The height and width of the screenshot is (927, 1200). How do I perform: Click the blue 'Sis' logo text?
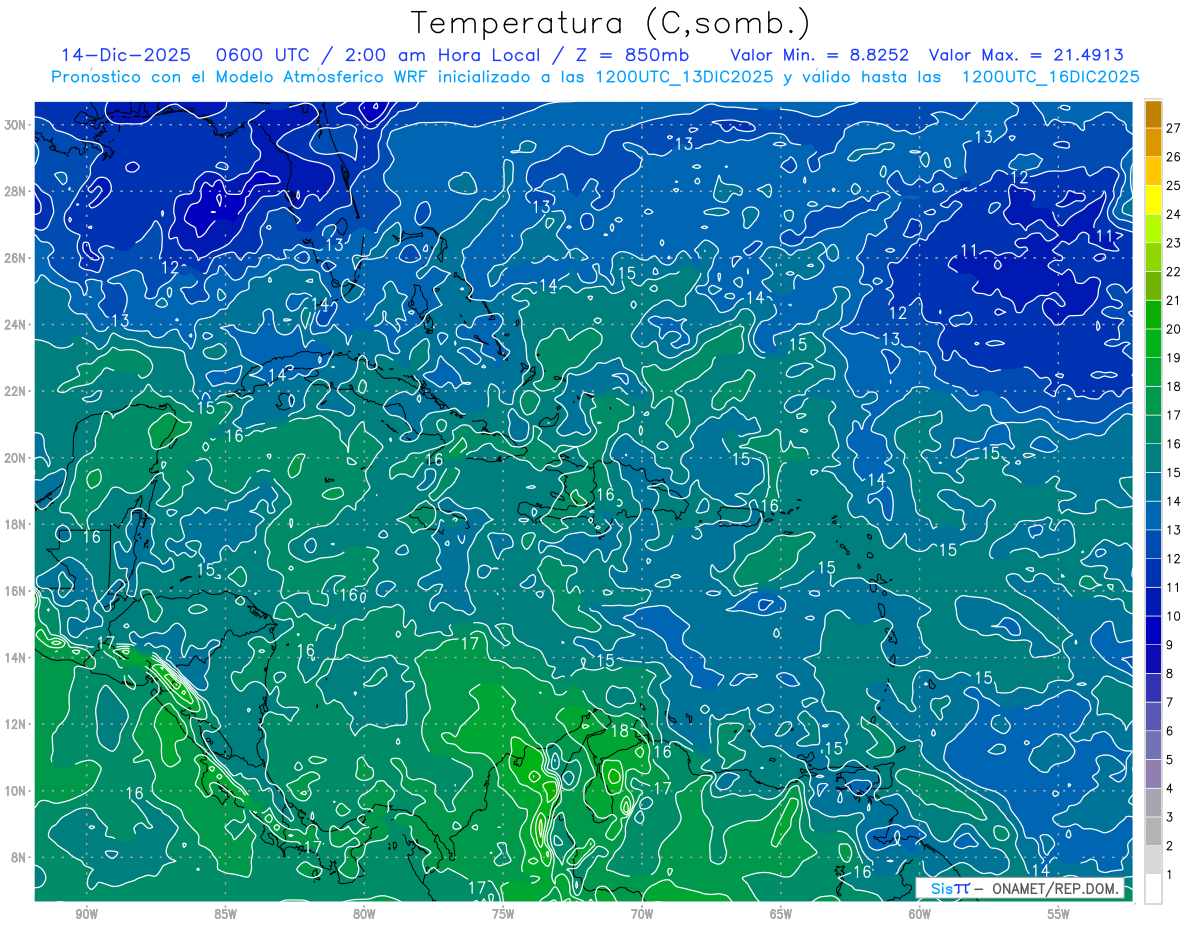[x=940, y=889]
